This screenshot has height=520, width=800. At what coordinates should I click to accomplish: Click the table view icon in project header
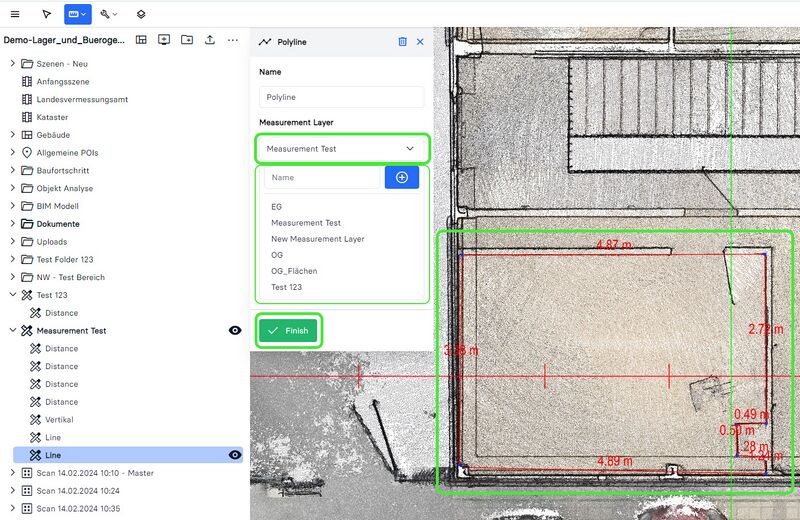(x=141, y=40)
